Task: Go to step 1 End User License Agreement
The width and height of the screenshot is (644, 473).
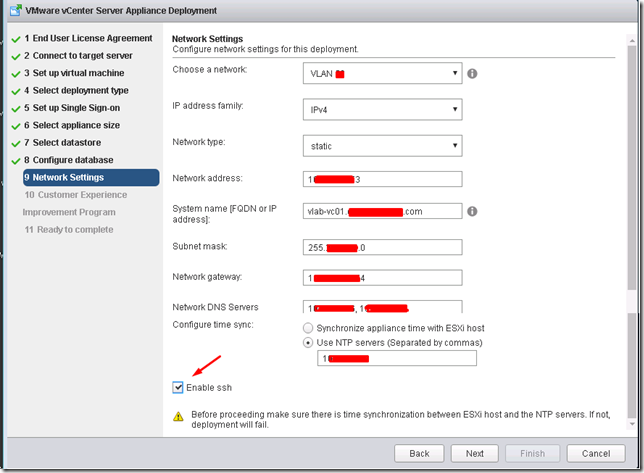Action: coord(88,38)
